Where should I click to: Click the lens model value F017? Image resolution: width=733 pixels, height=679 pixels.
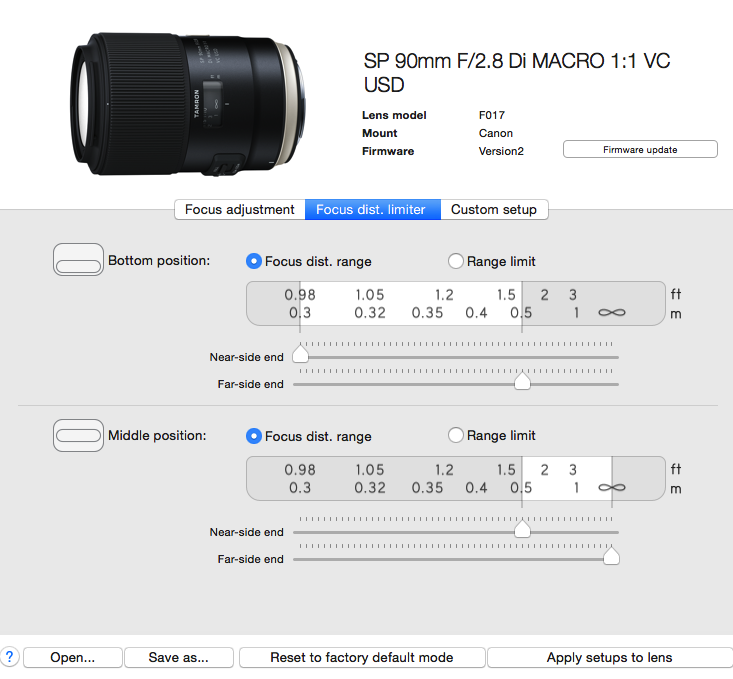(x=492, y=115)
